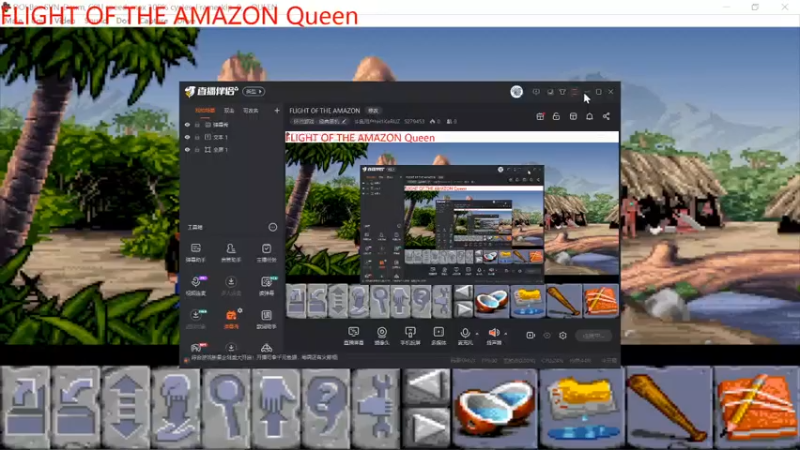Image resolution: width=800 pixels, height=450 pixels.
Task: Pick the yellow sponge inventory item
Action: coord(582,408)
